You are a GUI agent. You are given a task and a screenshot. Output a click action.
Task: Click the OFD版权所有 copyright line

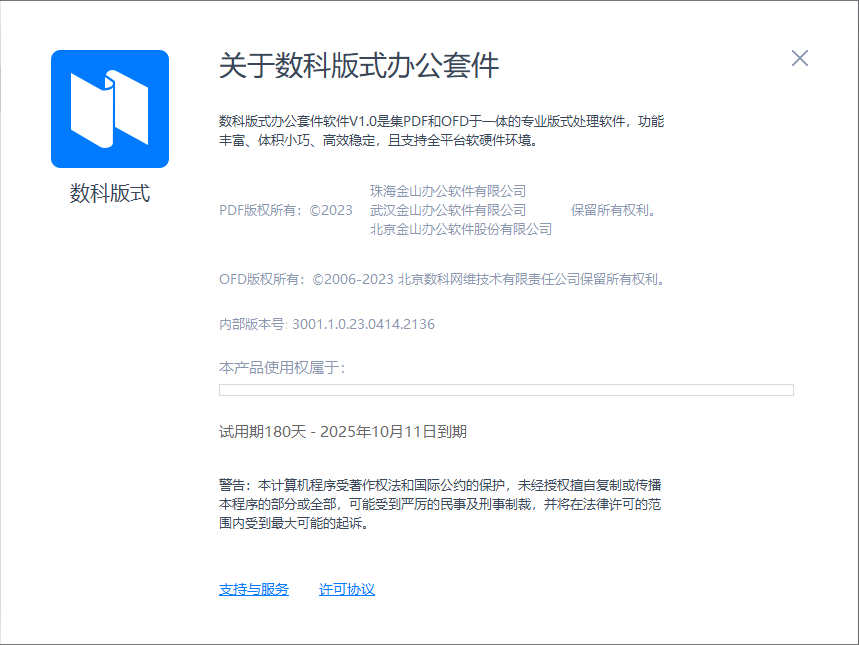coord(443,279)
